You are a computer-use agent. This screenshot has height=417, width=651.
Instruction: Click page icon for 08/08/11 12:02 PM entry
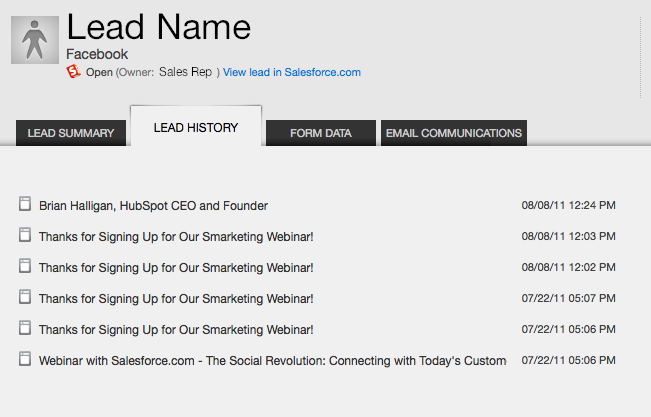pyautogui.click(x=25, y=266)
